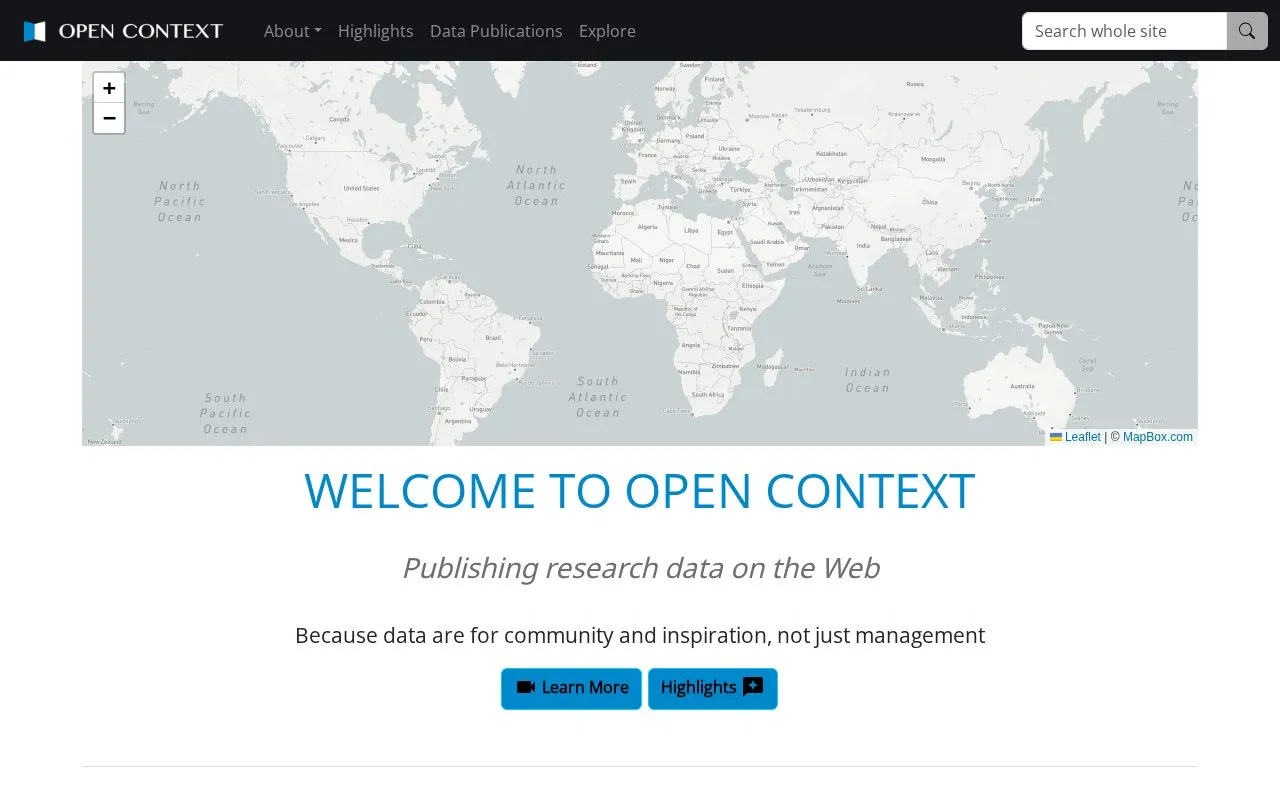Image resolution: width=1280 pixels, height=800 pixels.
Task: Click the United States map label
Action: click(361, 188)
